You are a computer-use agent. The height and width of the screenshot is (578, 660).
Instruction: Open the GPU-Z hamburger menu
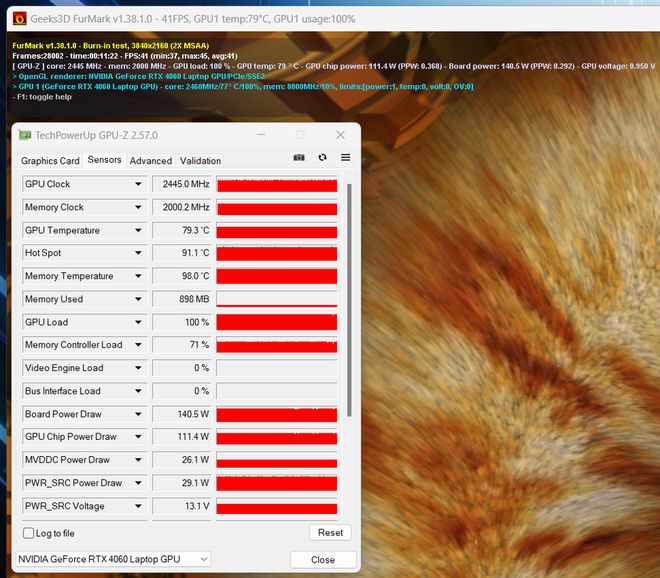tap(345, 158)
